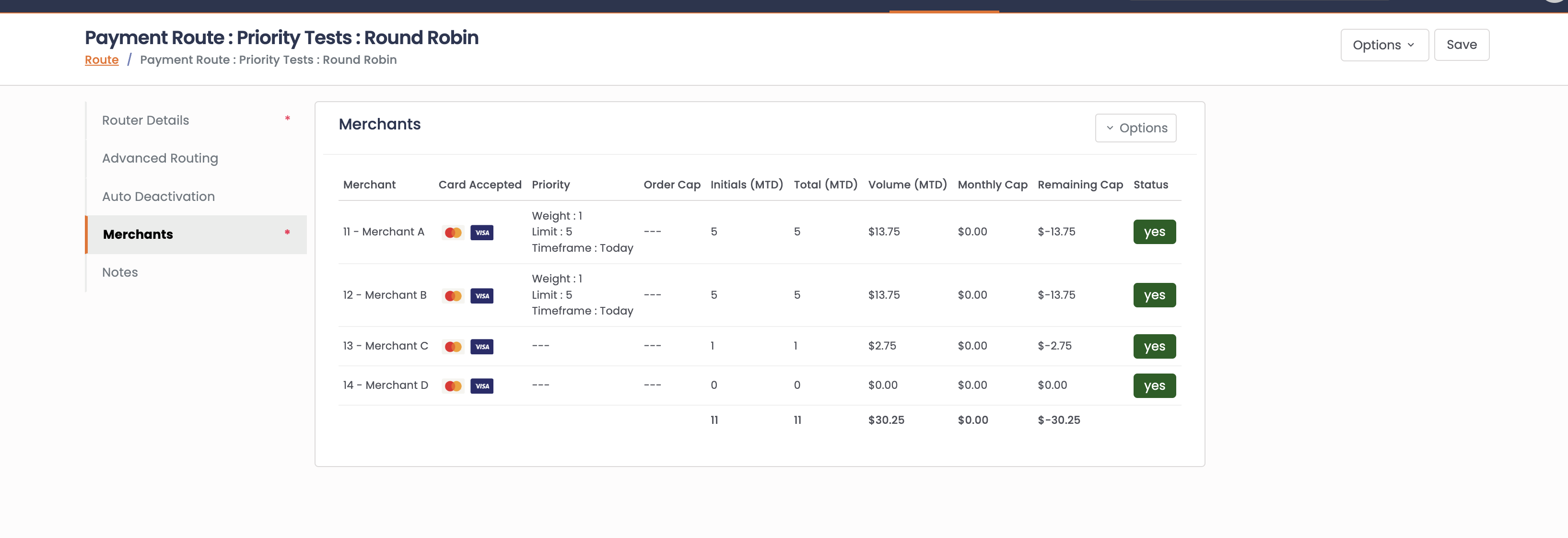Image resolution: width=1568 pixels, height=538 pixels.
Task: Click the breadcrumb text 'Payment Route : Priority Tests : Round Robin'
Action: [x=269, y=59]
